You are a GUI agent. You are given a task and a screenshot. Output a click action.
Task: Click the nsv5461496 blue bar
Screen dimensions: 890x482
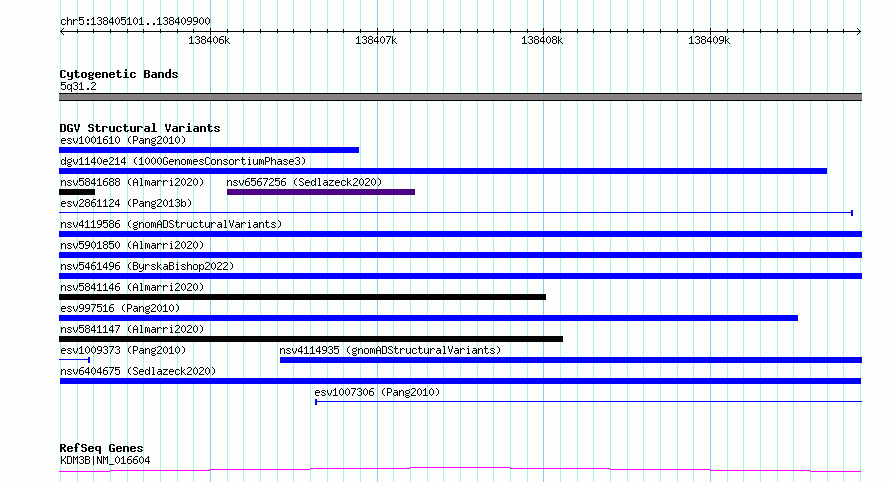(460, 276)
